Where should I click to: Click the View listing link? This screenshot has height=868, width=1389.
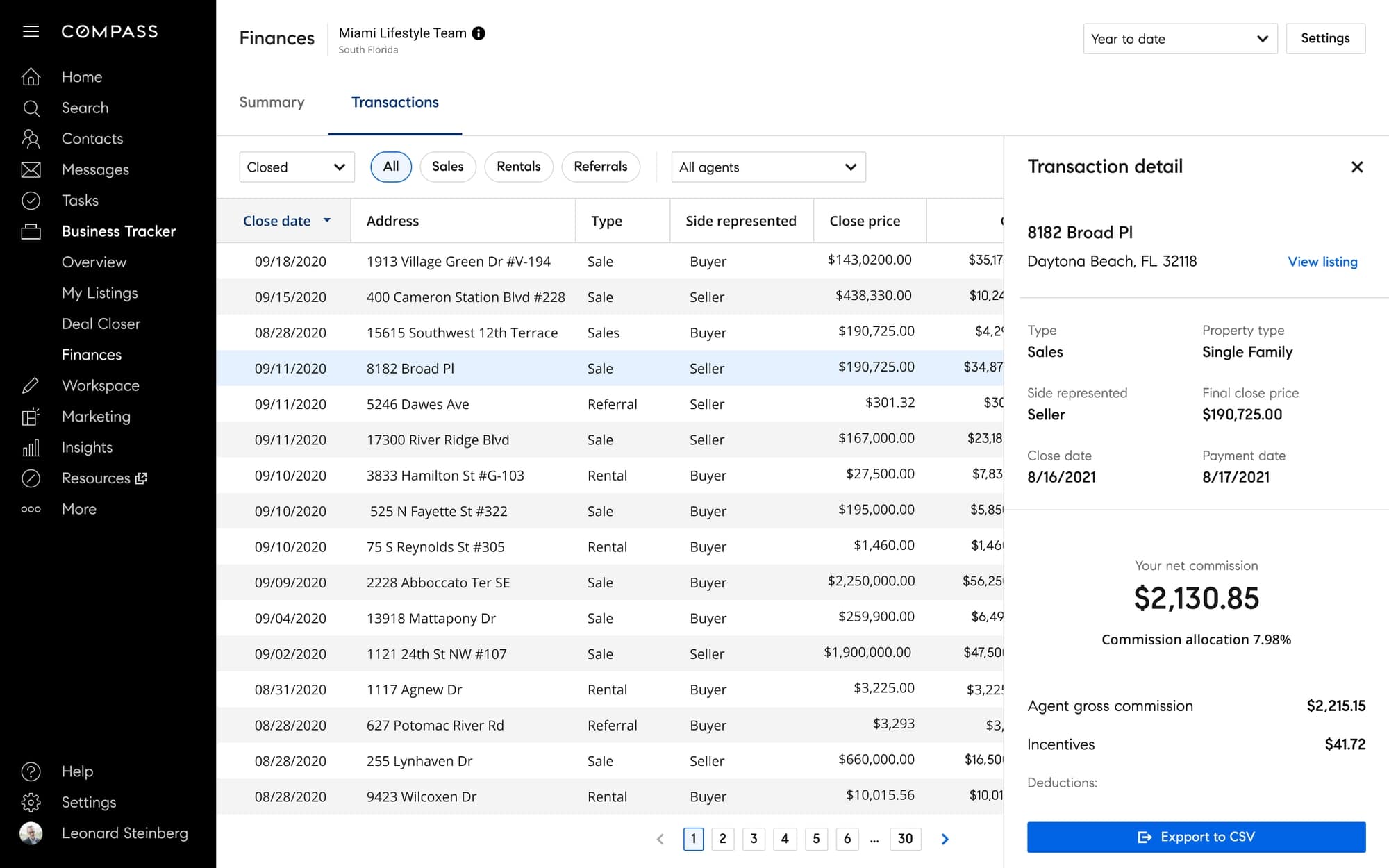coord(1322,262)
